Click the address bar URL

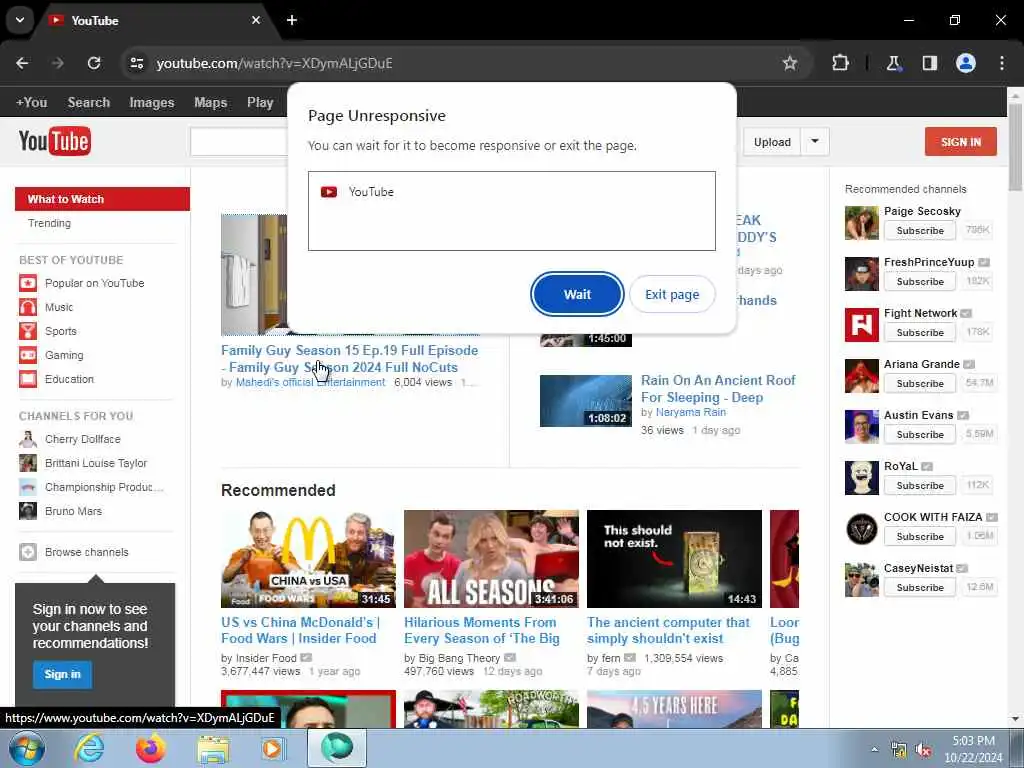[x=274, y=63]
